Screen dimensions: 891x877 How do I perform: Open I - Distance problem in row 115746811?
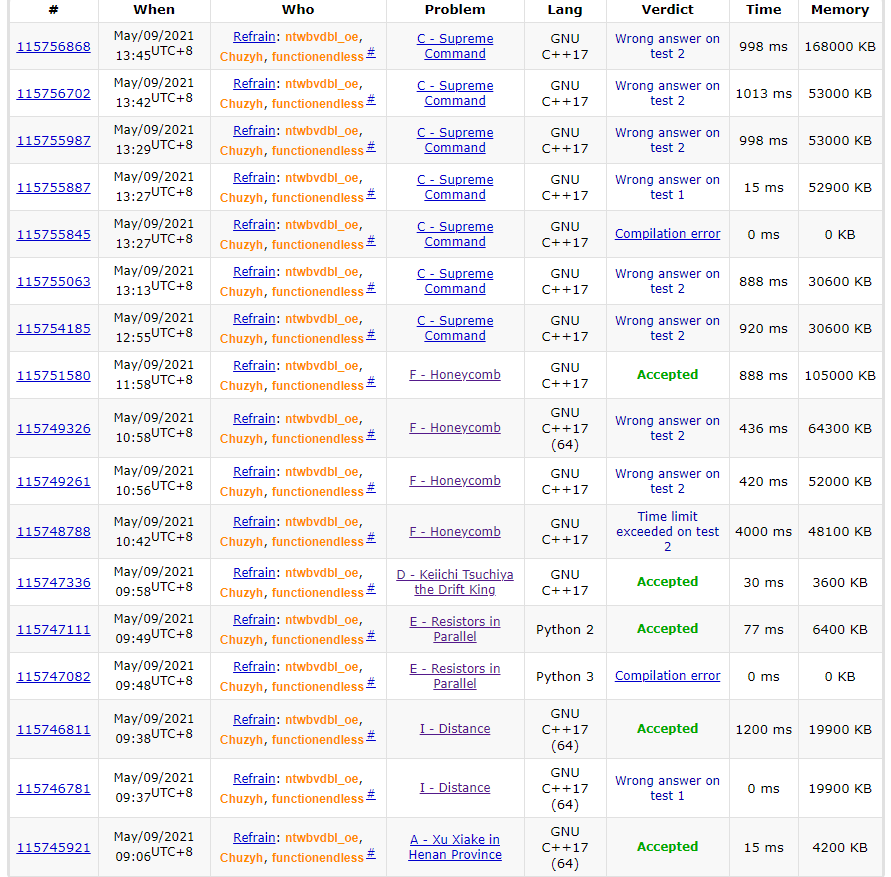pyautogui.click(x=455, y=729)
